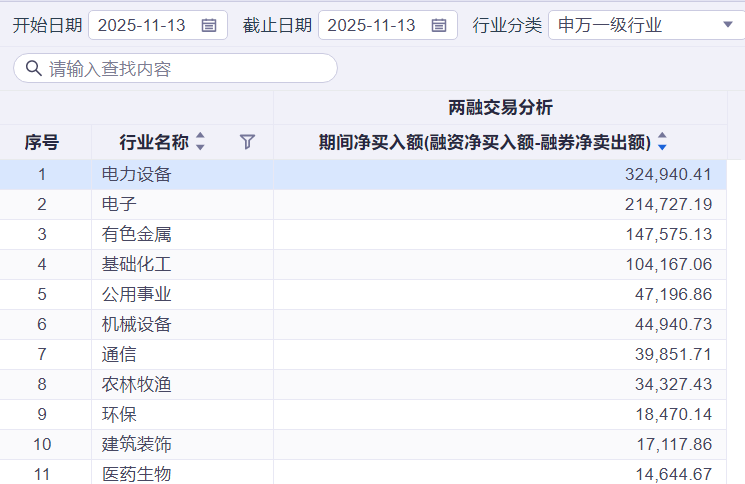The width and height of the screenshot is (745, 484).
Task: Click the filter funnel icon for 行业名称
Action: pos(247,142)
